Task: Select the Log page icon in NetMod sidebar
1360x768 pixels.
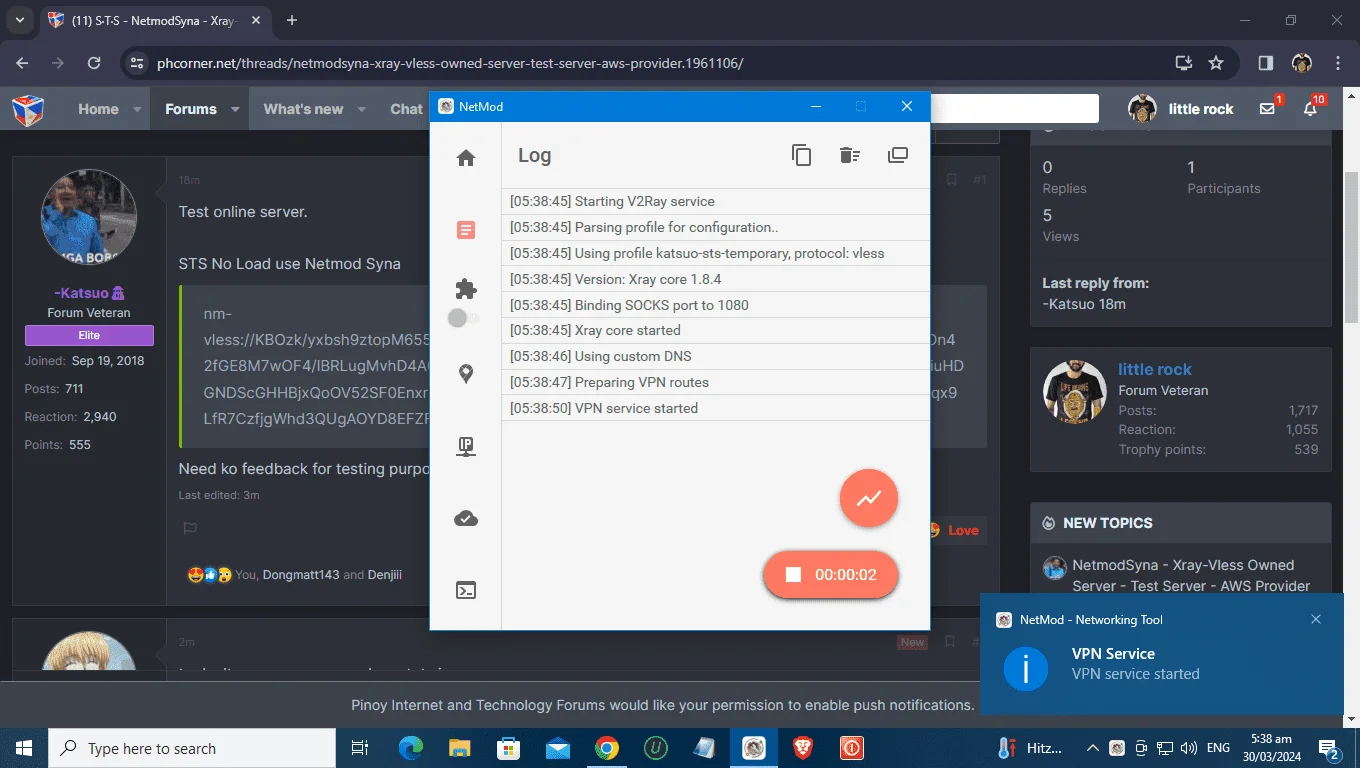Action: 466,230
